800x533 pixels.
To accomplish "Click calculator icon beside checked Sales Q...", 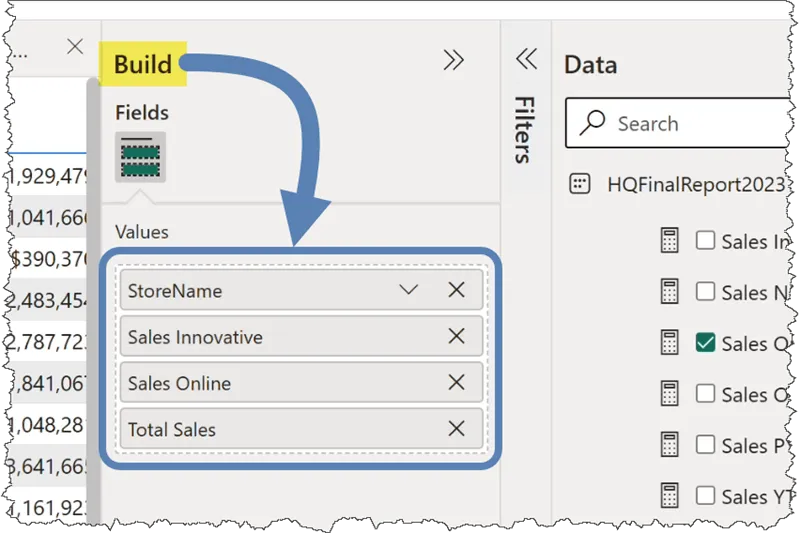I will click(669, 343).
